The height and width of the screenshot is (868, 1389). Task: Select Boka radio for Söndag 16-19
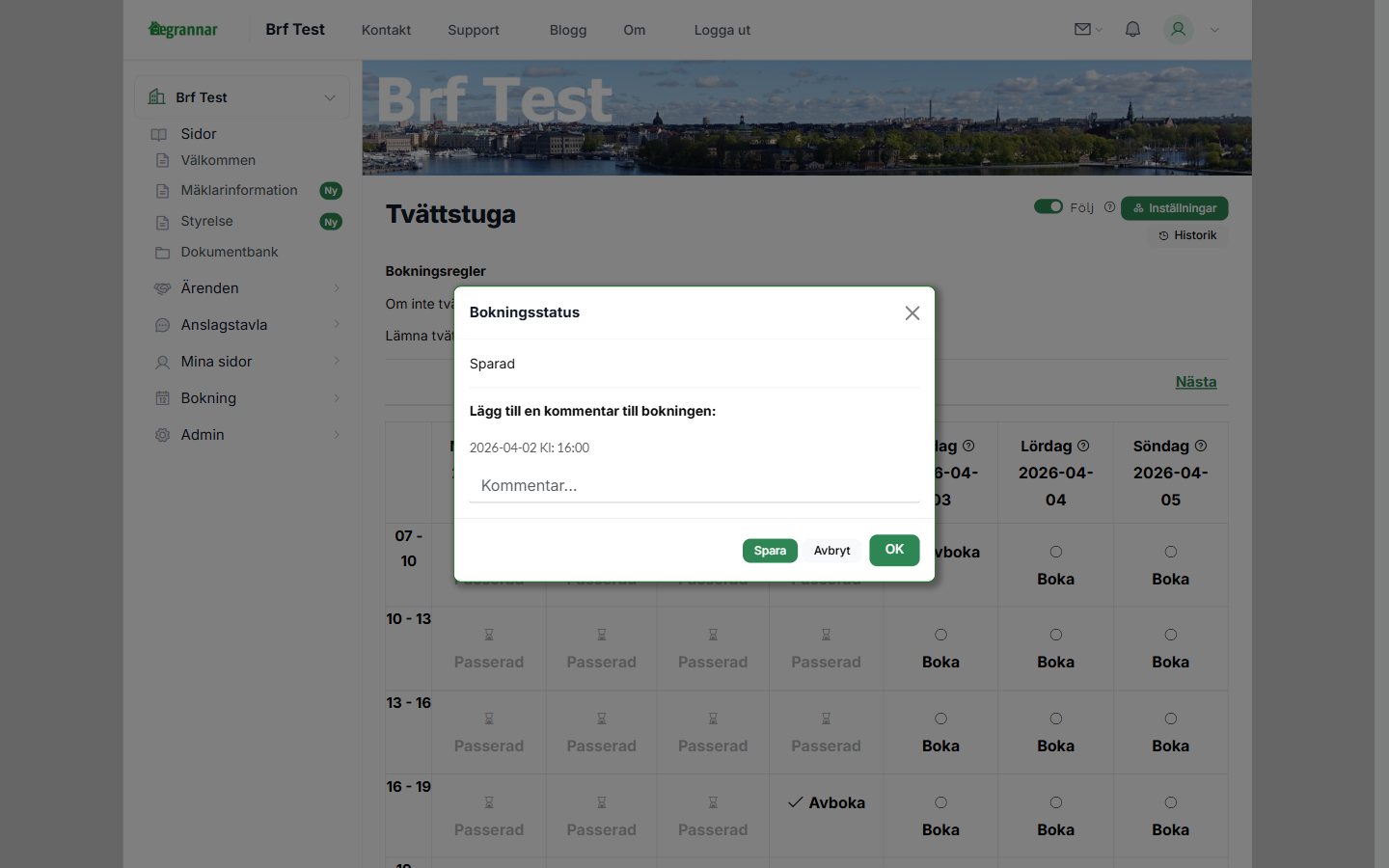point(1171,802)
